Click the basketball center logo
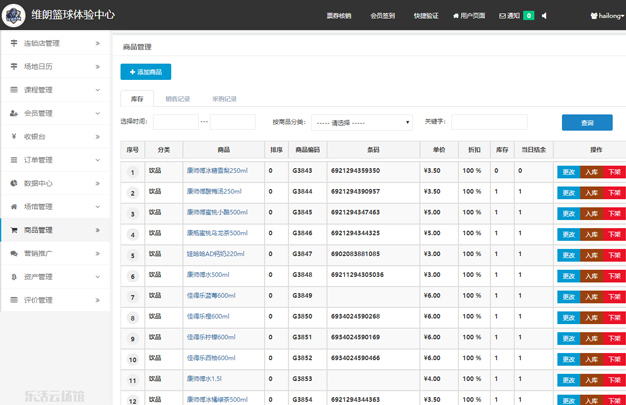The image size is (626, 405). [x=14, y=16]
